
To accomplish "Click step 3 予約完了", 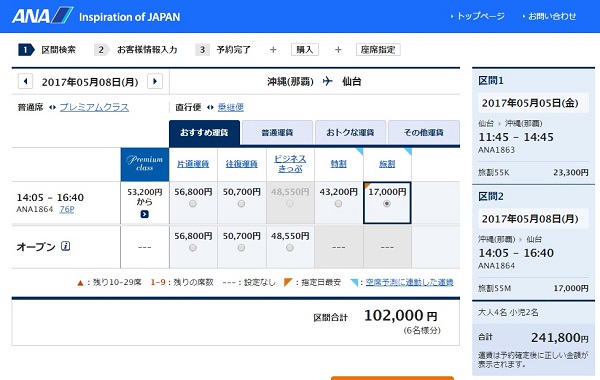I will [223, 50].
